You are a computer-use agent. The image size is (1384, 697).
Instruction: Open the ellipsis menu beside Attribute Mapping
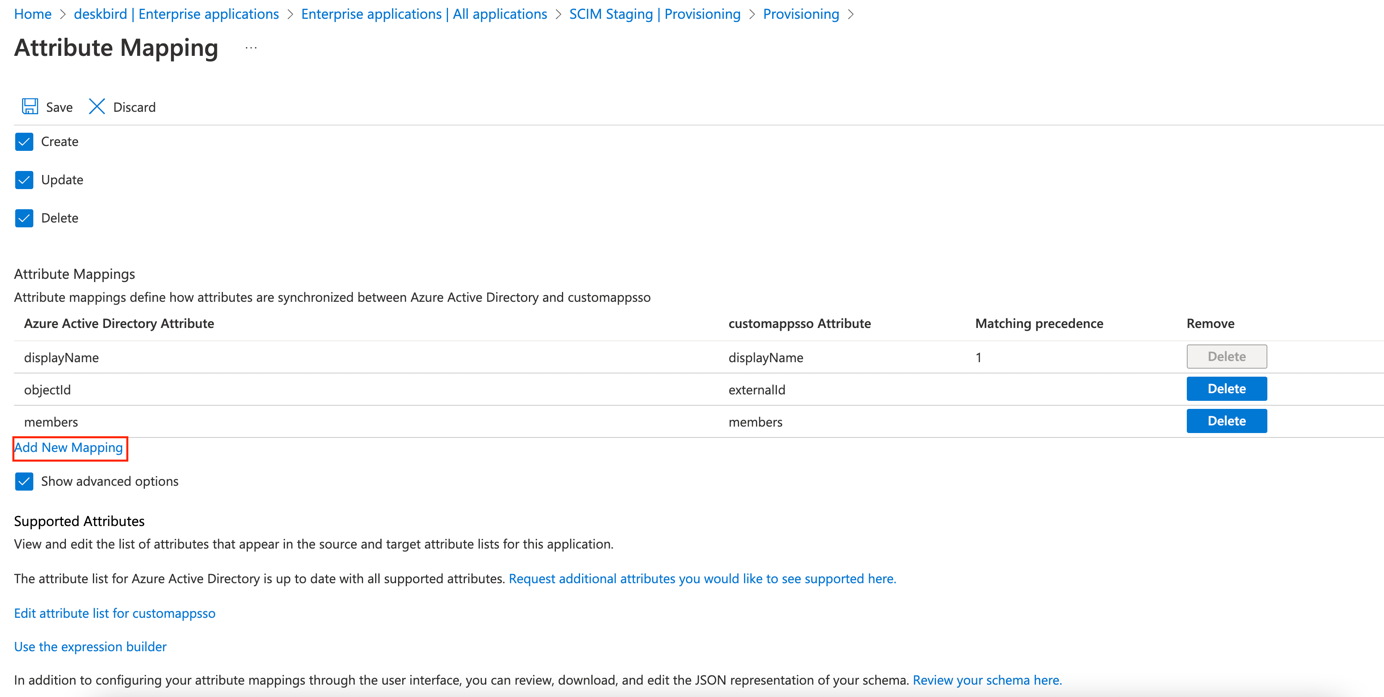coord(251,48)
